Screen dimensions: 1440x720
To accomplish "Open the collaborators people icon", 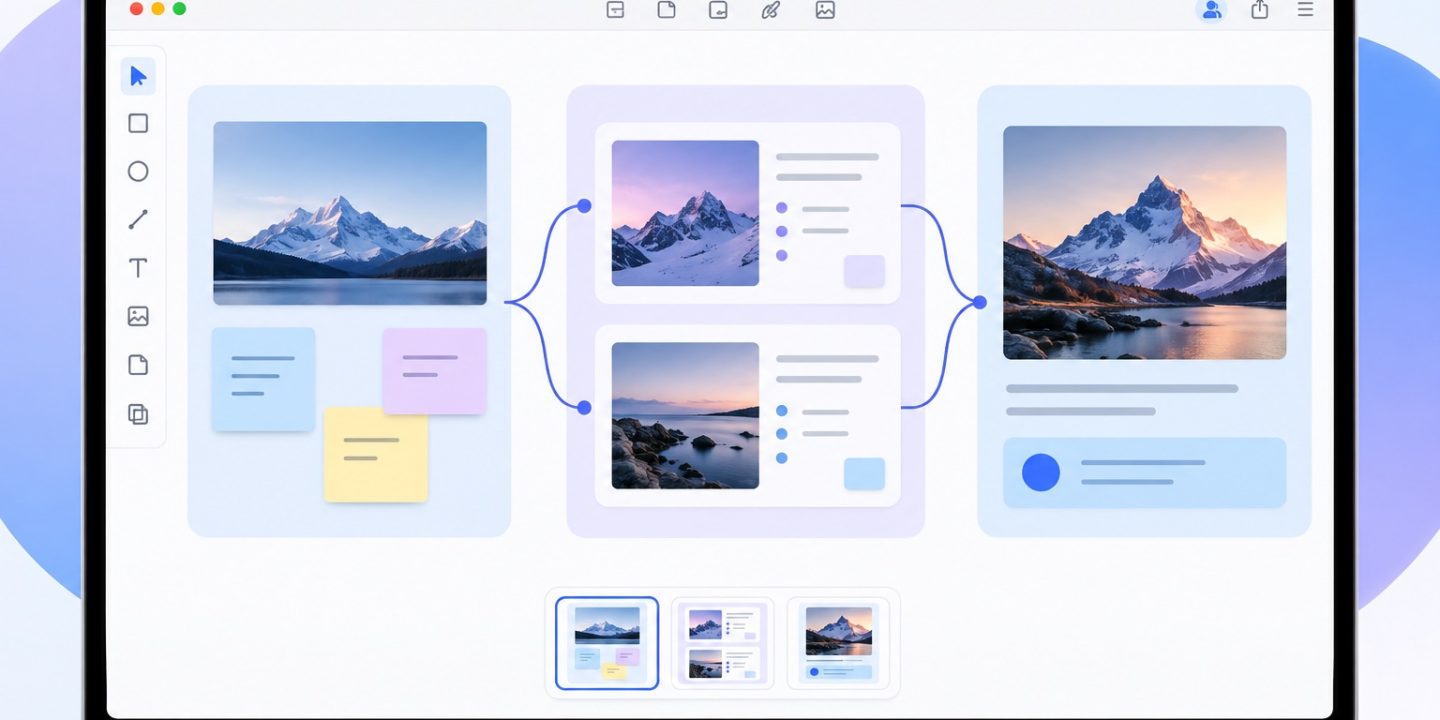I will tap(1212, 10).
